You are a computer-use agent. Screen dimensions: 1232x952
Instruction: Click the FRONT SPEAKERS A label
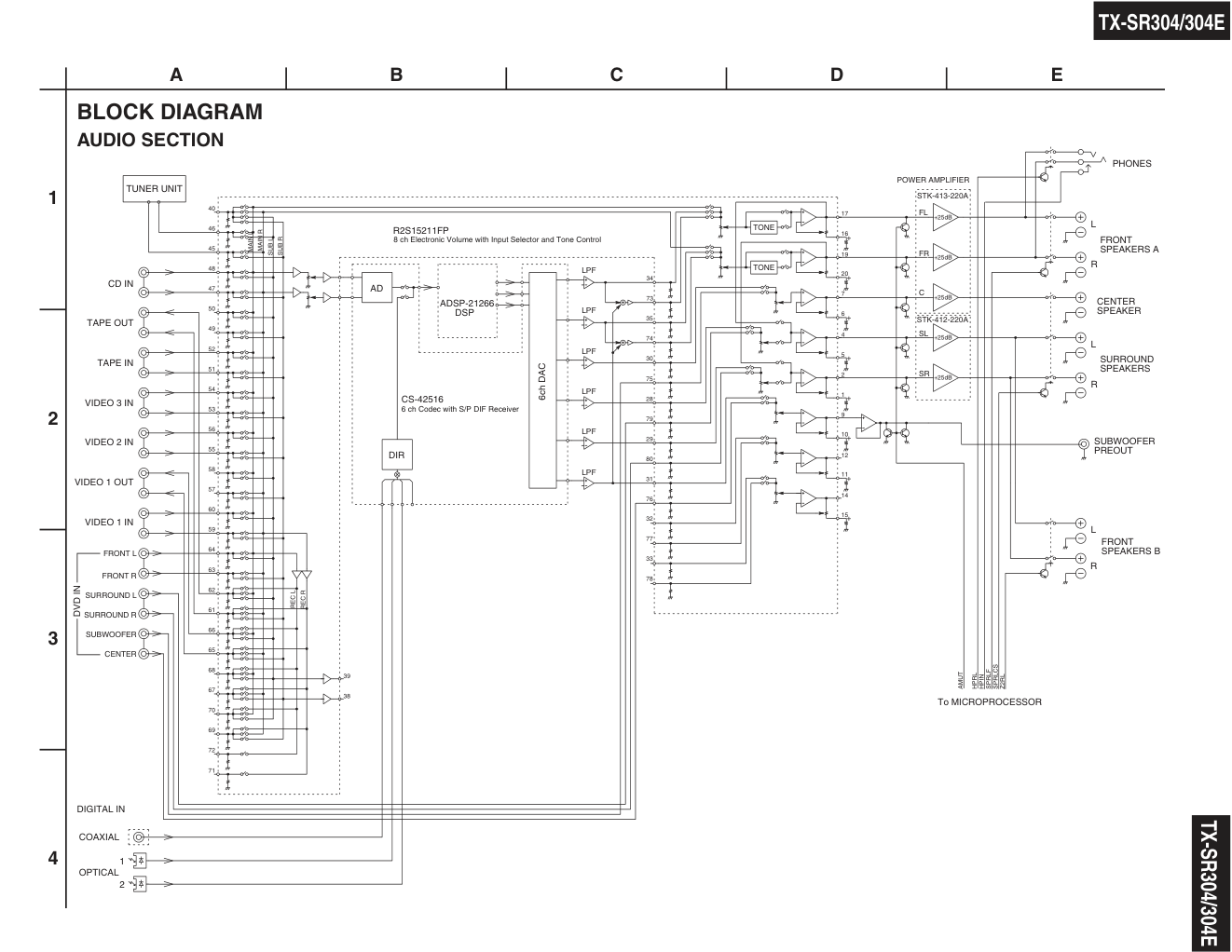(1129, 245)
